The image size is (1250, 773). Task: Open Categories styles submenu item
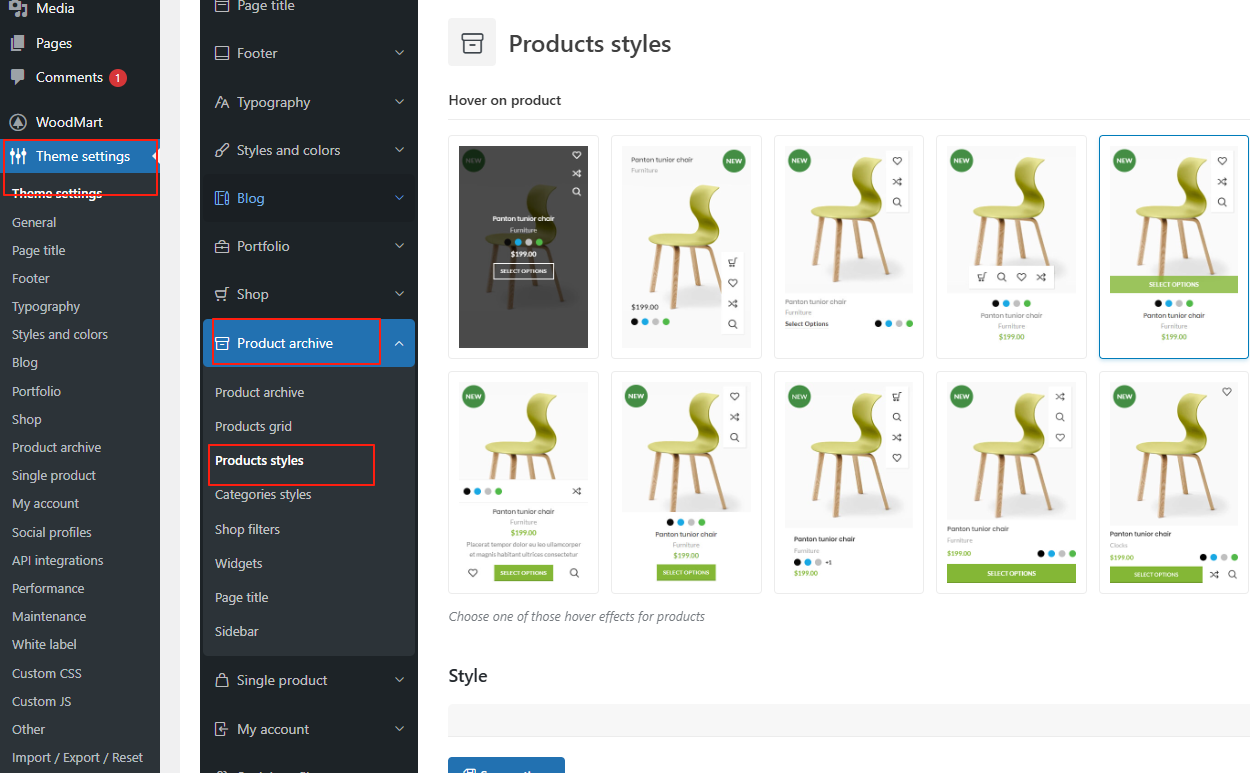pos(263,494)
